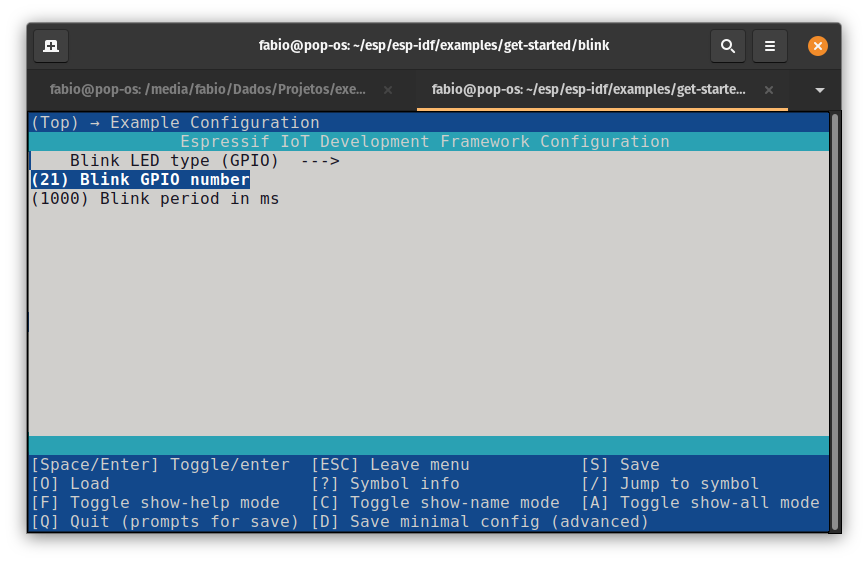The width and height of the screenshot is (866, 562).
Task: Click the window title fabio@pop-os blink path
Action: click(x=434, y=45)
